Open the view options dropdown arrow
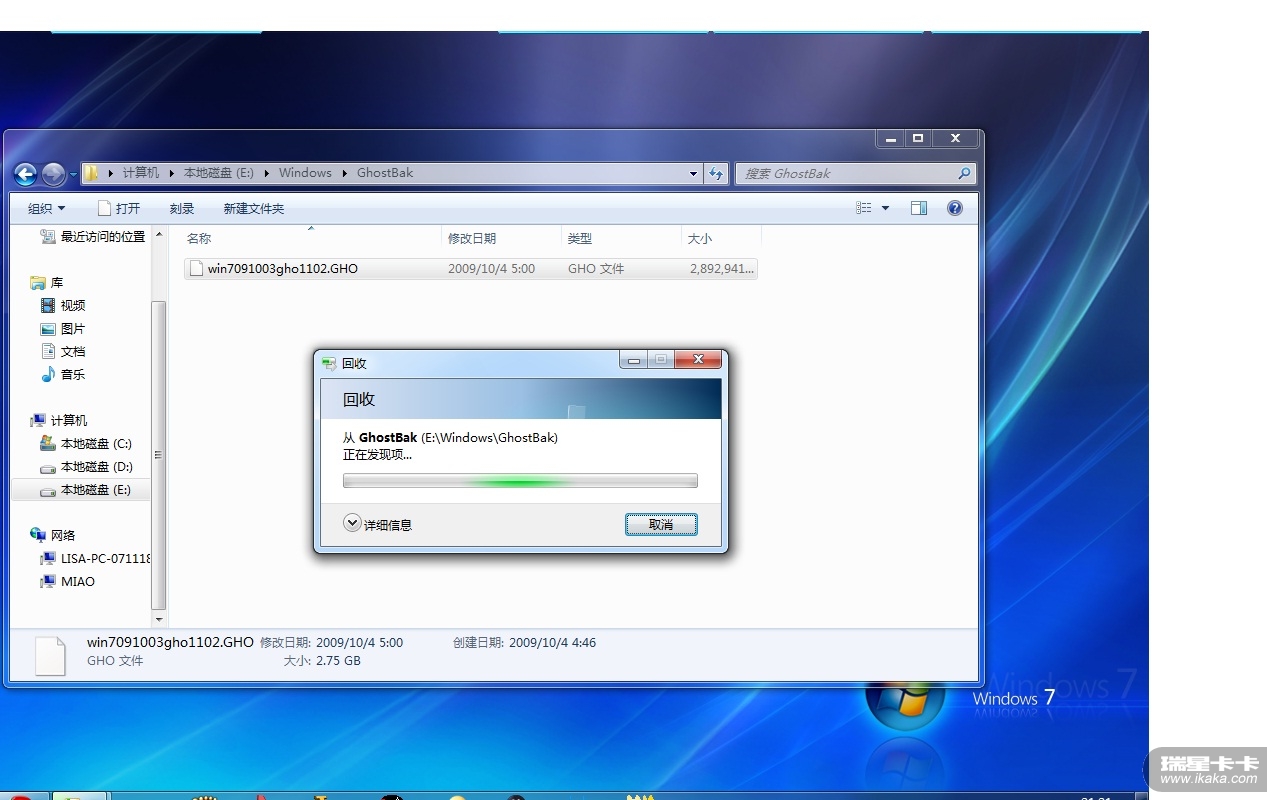 885,208
